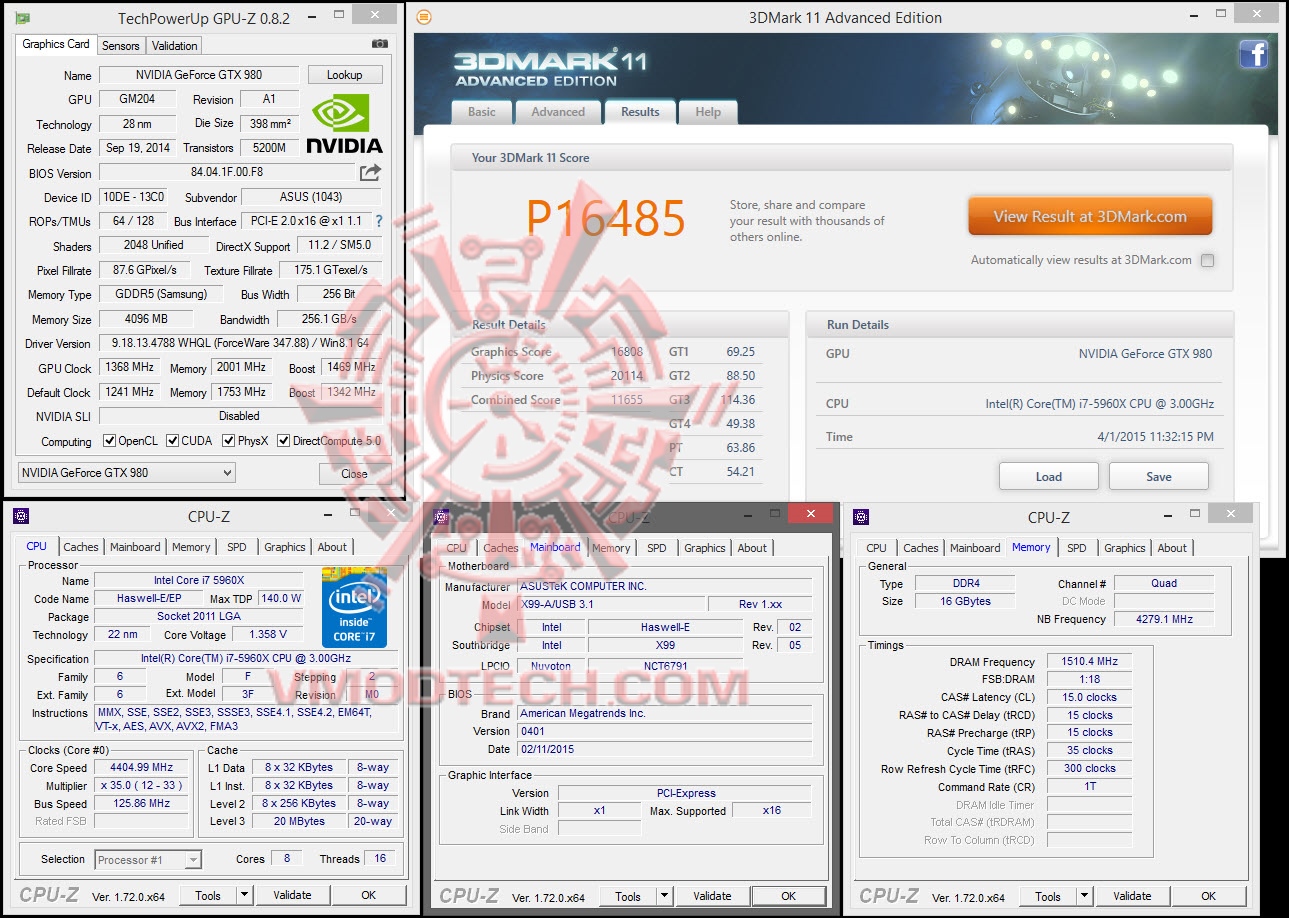Click the 3DMark 11 title bar app icon

[424, 17]
